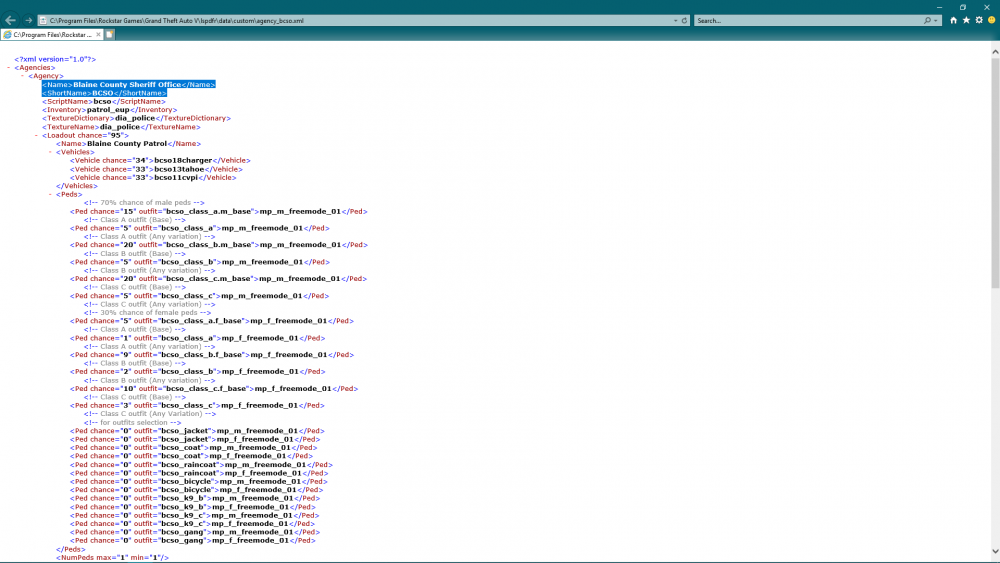This screenshot has width=1000, height=563.
Task: Open the search provider dropdown arrow
Action: [936, 20]
